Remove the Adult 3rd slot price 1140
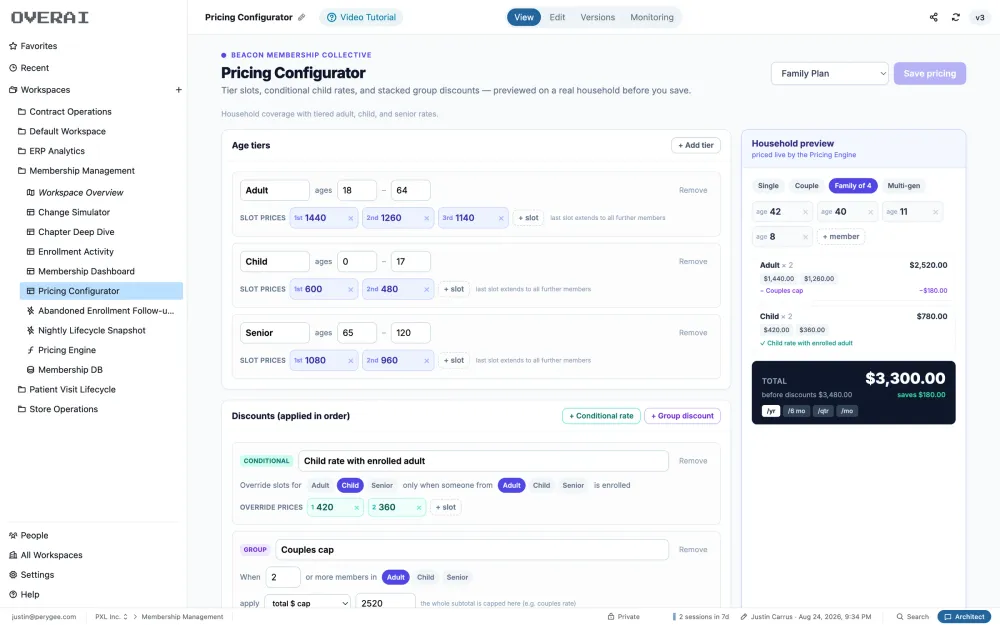This screenshot has height=625, width=1000. point(501,218)
